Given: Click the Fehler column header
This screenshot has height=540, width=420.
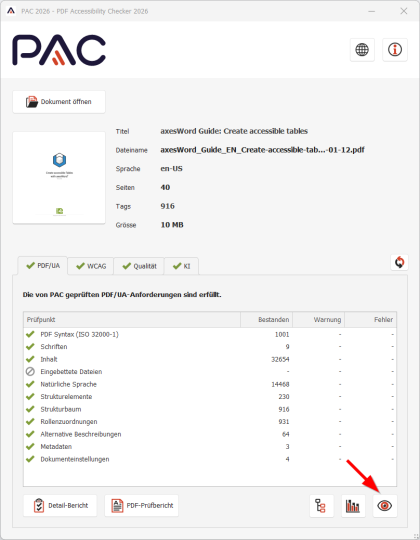Looking at the screenshot, I should pos(370,320).
